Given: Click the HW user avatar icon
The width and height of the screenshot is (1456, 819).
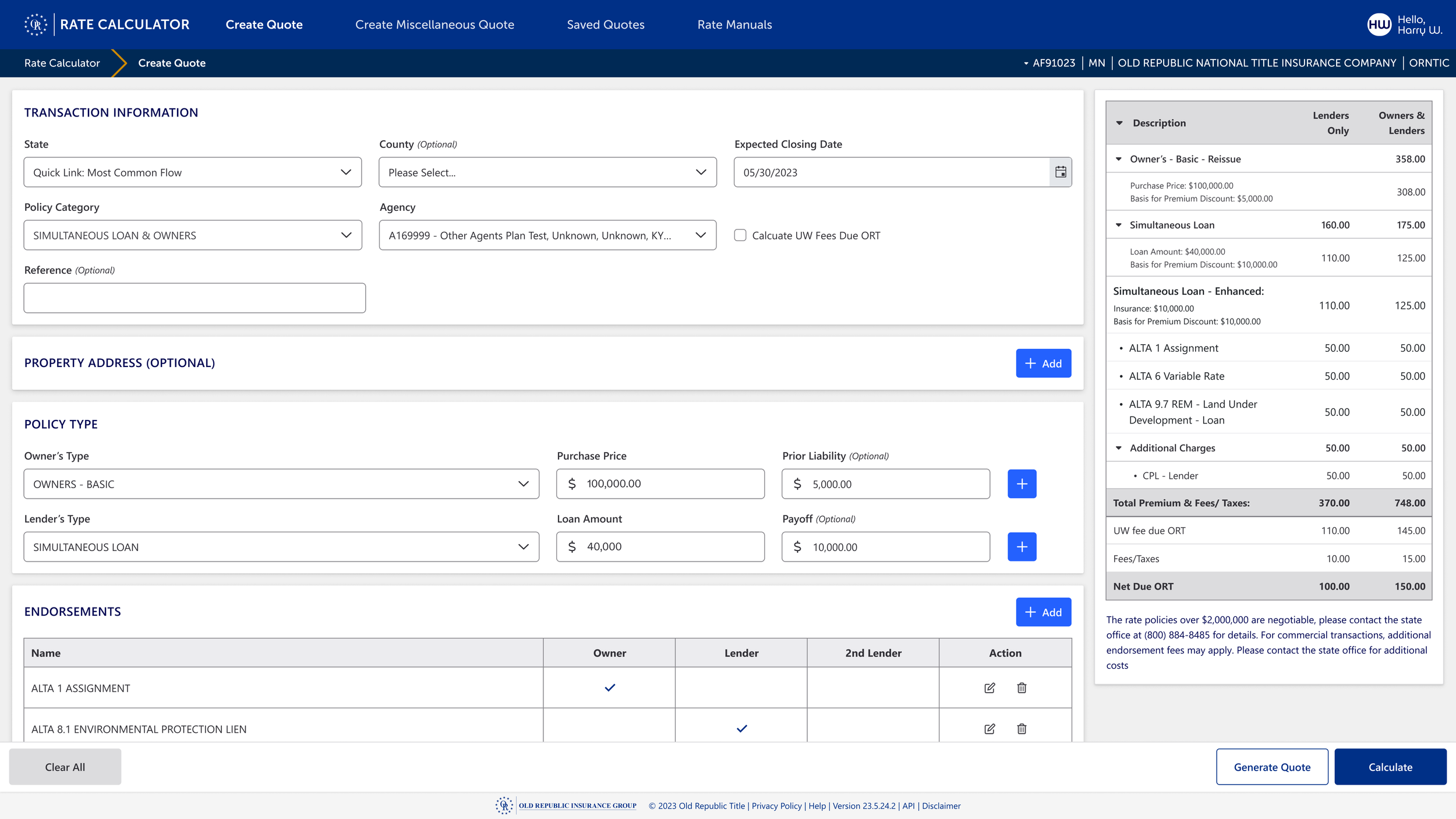Looking at the screenshot, I should [1379, 24].
